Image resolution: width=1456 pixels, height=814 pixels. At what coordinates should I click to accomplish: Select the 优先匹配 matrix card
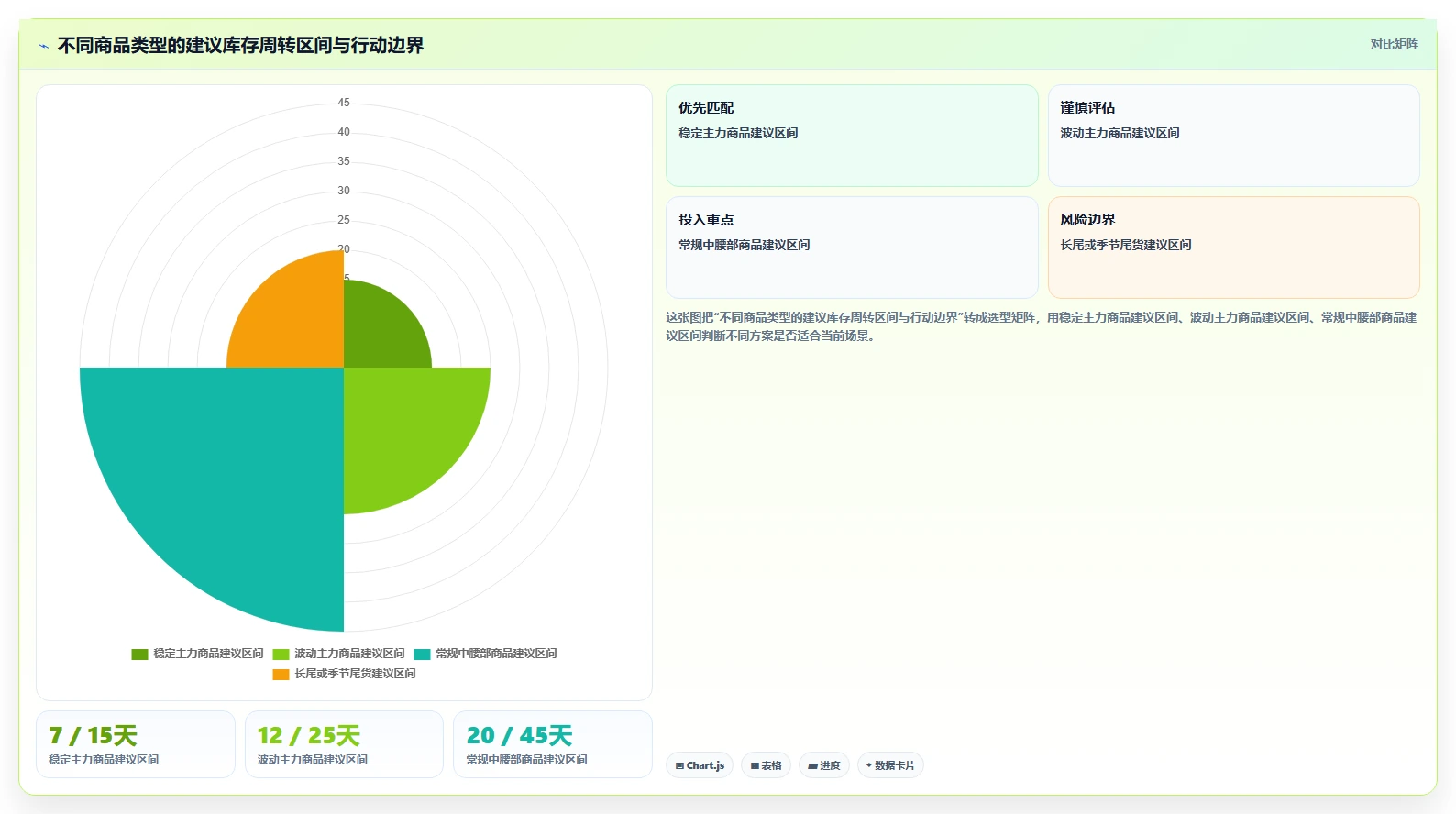[852, 136]
